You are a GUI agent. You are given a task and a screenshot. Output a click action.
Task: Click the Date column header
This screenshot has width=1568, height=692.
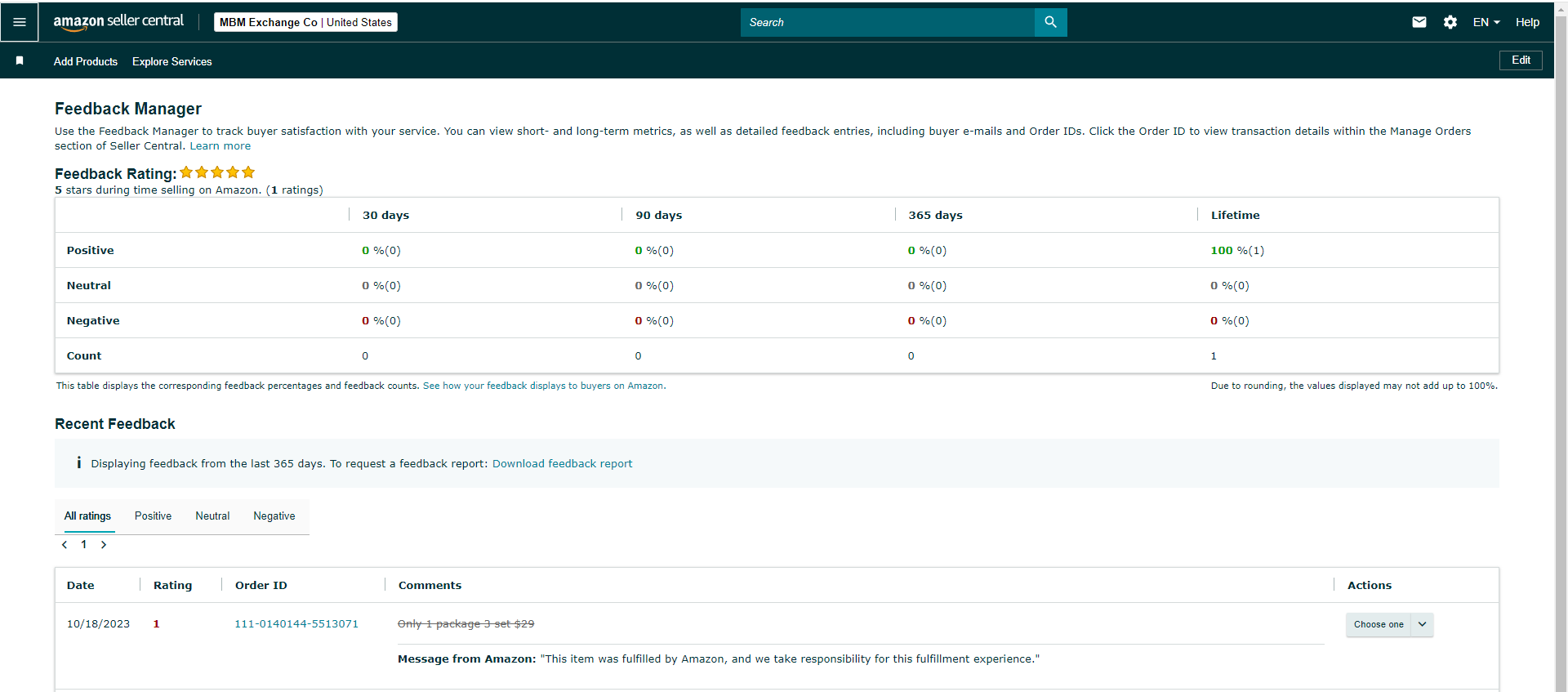coord(80,585)
